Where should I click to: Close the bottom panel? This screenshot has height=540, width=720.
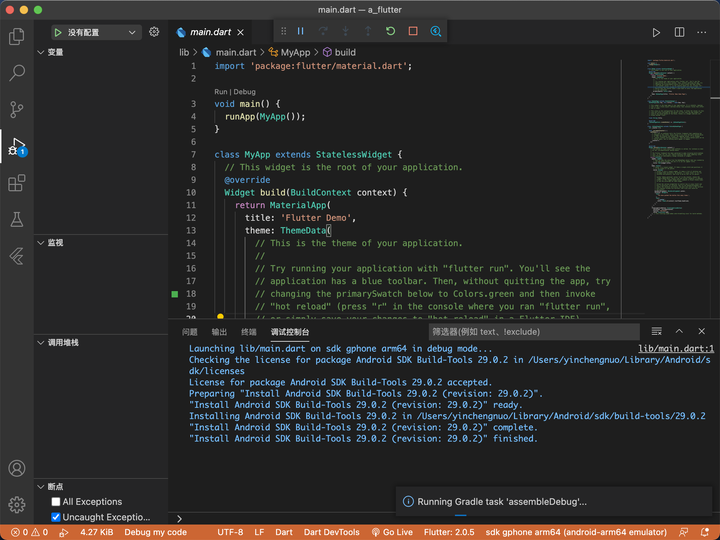[702, 331]
